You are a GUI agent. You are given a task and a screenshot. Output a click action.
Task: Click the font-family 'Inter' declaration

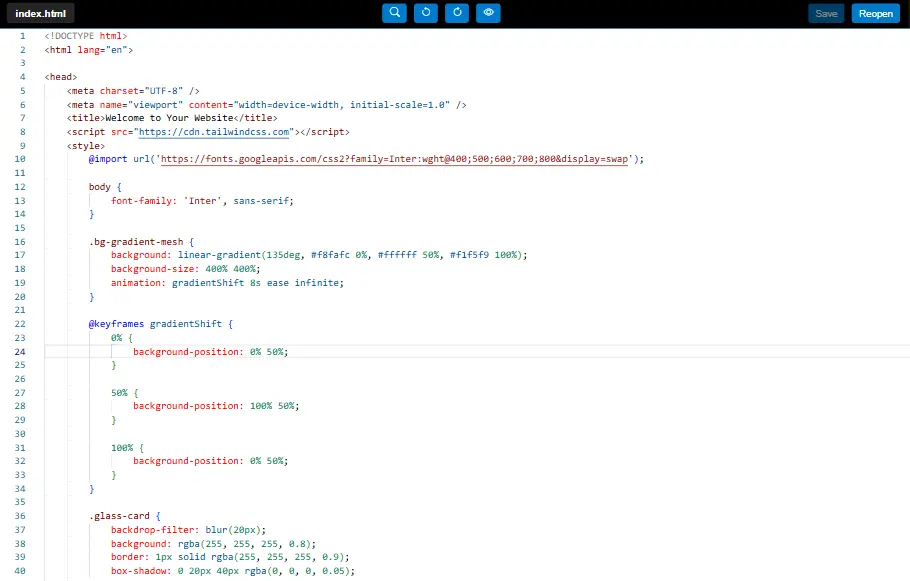click(x=202, y=200)
